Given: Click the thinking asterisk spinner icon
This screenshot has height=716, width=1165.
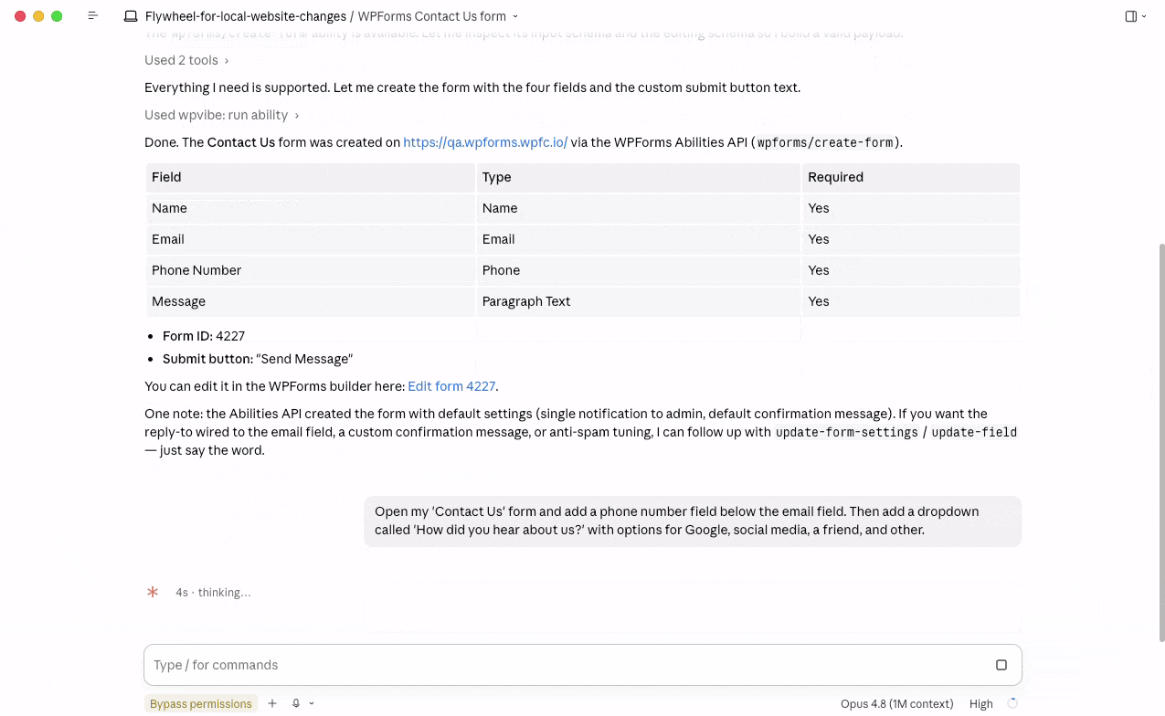Looking at the screenshot, I should [152, 592].
